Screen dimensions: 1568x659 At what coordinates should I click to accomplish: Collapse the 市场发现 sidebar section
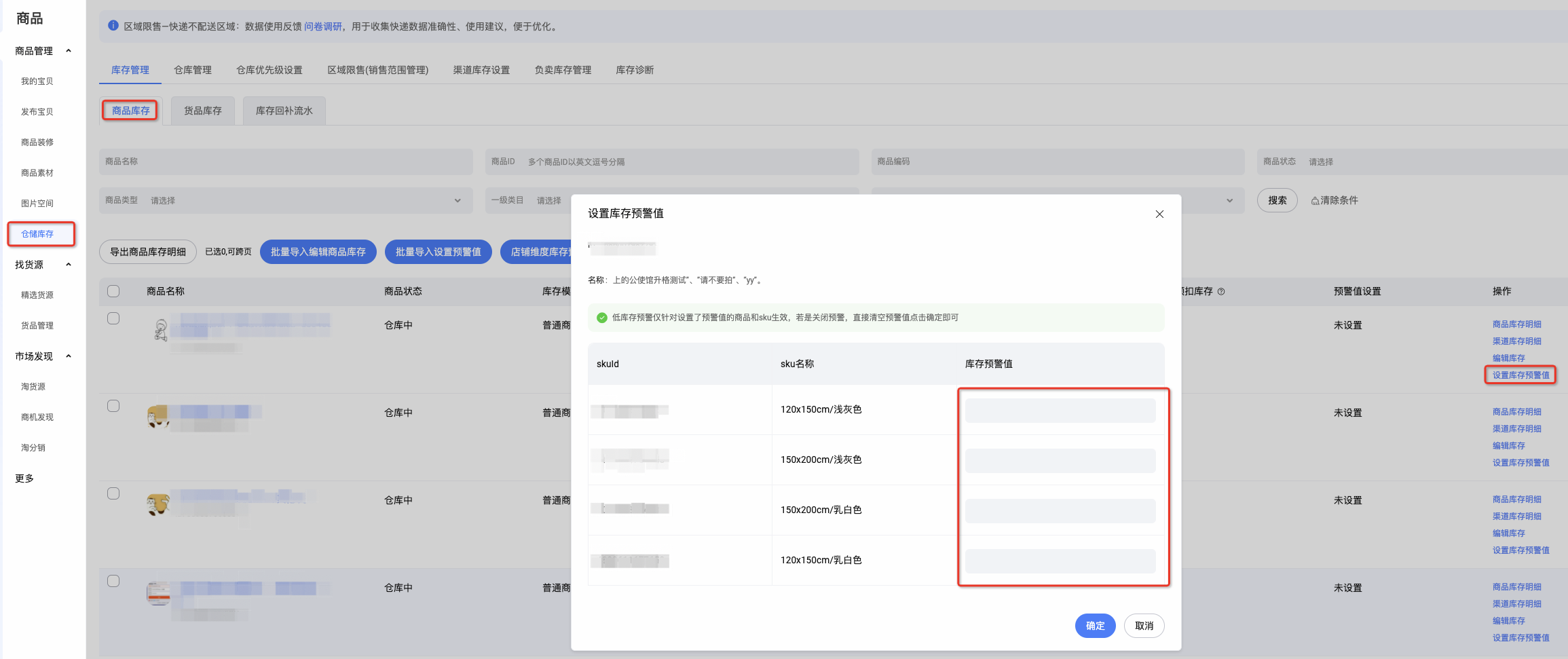point(69,356)
